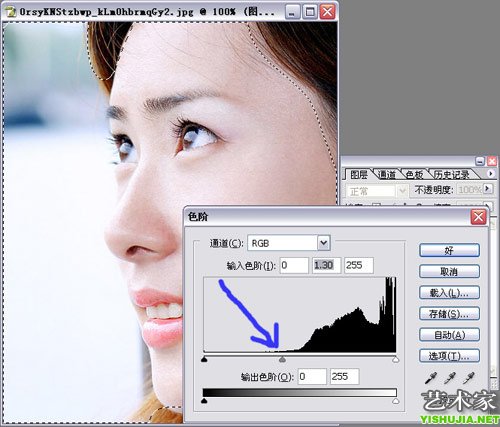Click the 自动(A) auto button
The height and width of the screenshot is (427, 500).
point(449,335)
